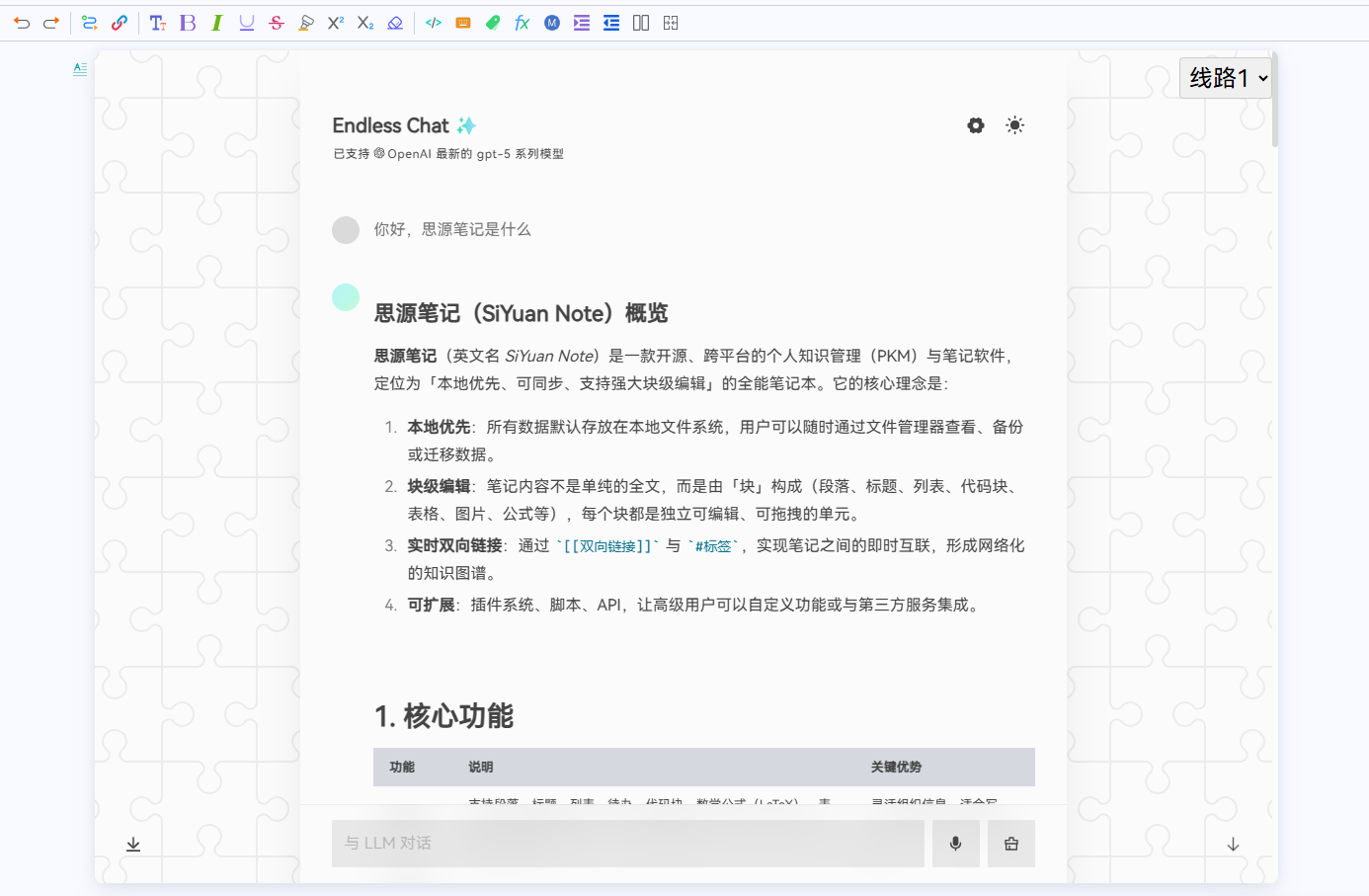The width and height of the screenshot is (1369, 896).
Task: Apply underline formatting
Action: coord(247,23)
